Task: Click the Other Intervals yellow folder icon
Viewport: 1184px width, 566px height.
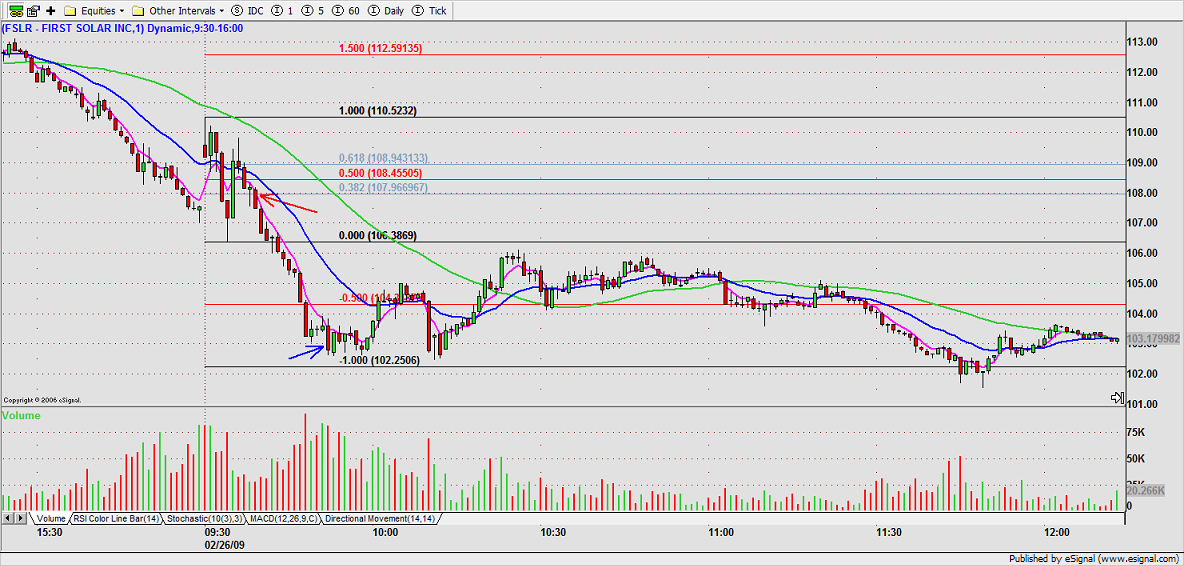Action: click(137, 11)
